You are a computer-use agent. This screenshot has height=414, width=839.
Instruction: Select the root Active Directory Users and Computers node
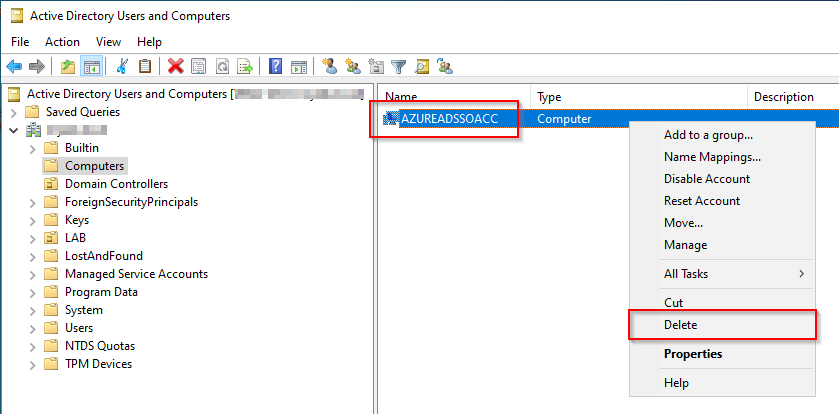(187, 94)
